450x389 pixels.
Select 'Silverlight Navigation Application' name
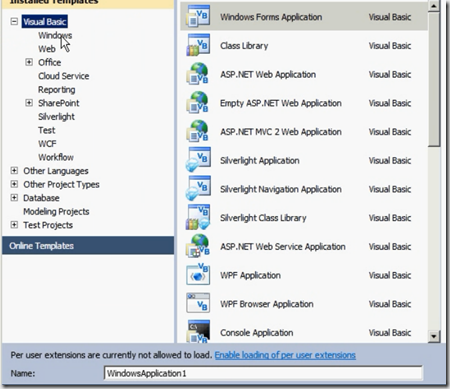[281, 189]
